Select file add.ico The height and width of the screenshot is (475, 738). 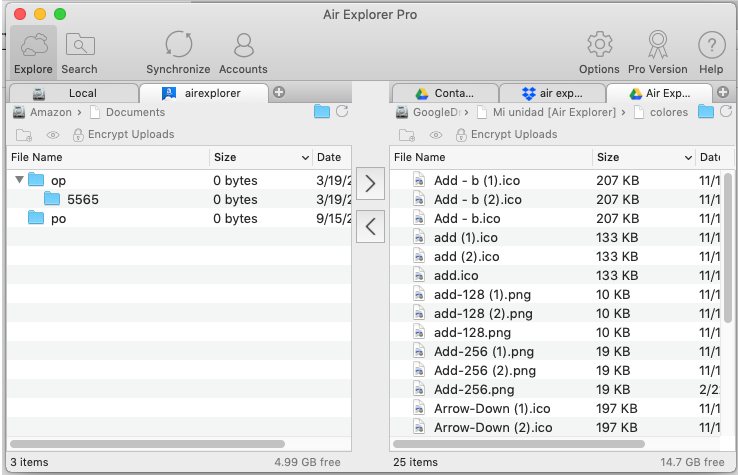[555, 275]
